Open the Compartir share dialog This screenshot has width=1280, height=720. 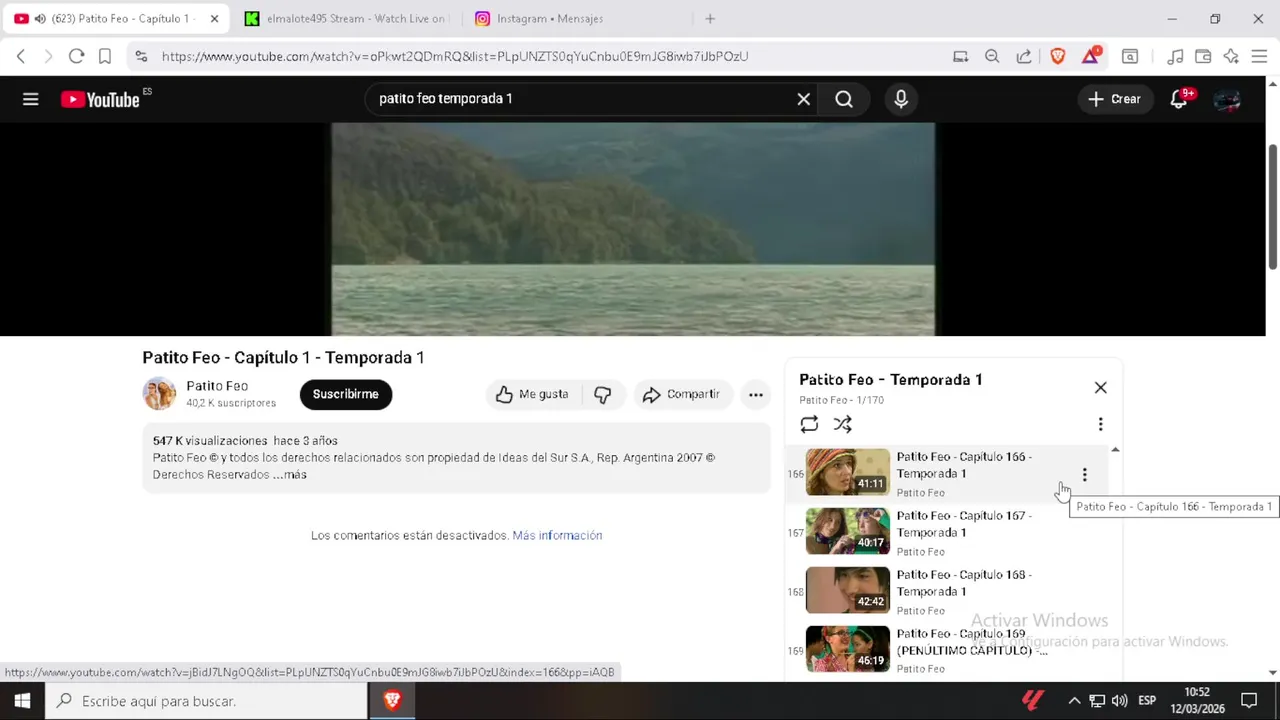point(681,394)
